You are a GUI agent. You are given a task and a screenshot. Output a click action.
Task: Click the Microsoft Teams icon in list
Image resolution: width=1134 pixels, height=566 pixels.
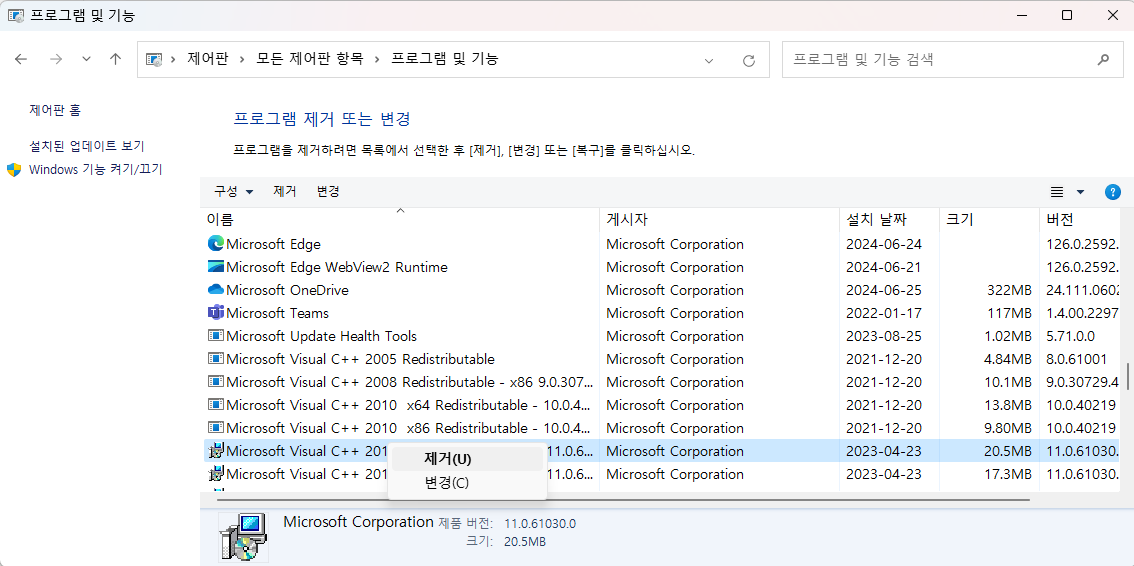[x=216, y=313]
